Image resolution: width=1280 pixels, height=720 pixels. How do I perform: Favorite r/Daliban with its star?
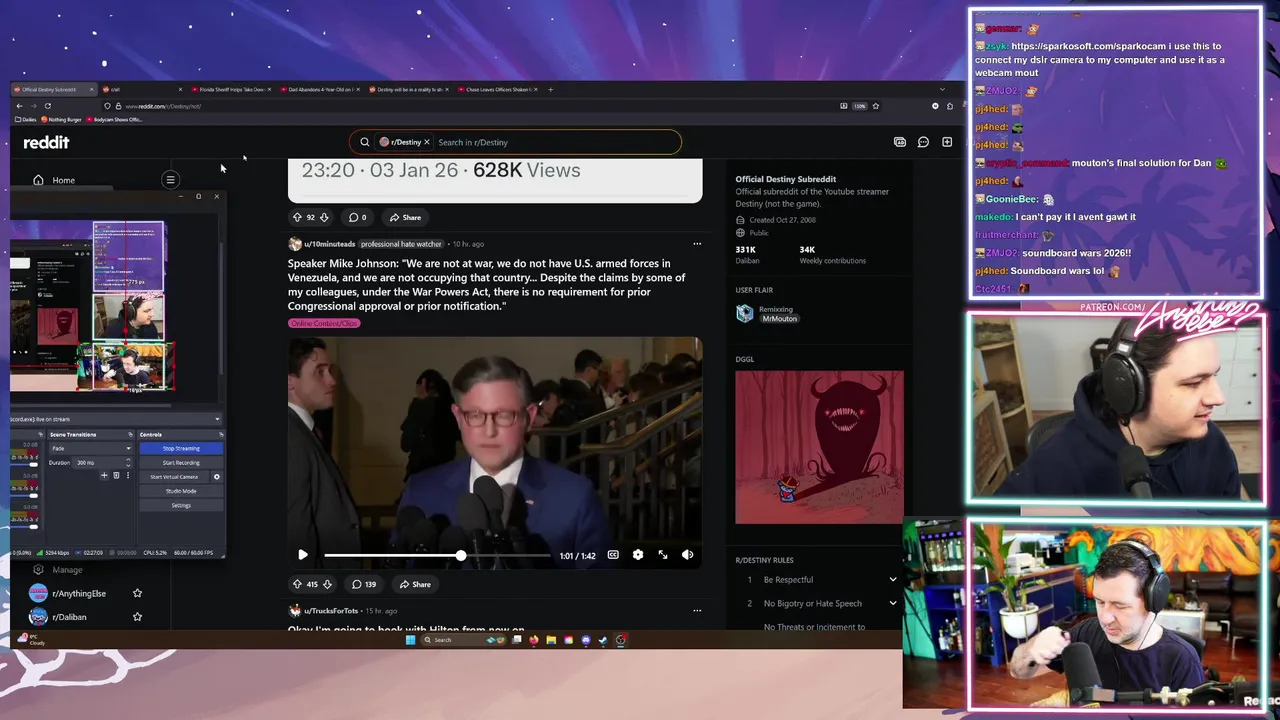137,617
